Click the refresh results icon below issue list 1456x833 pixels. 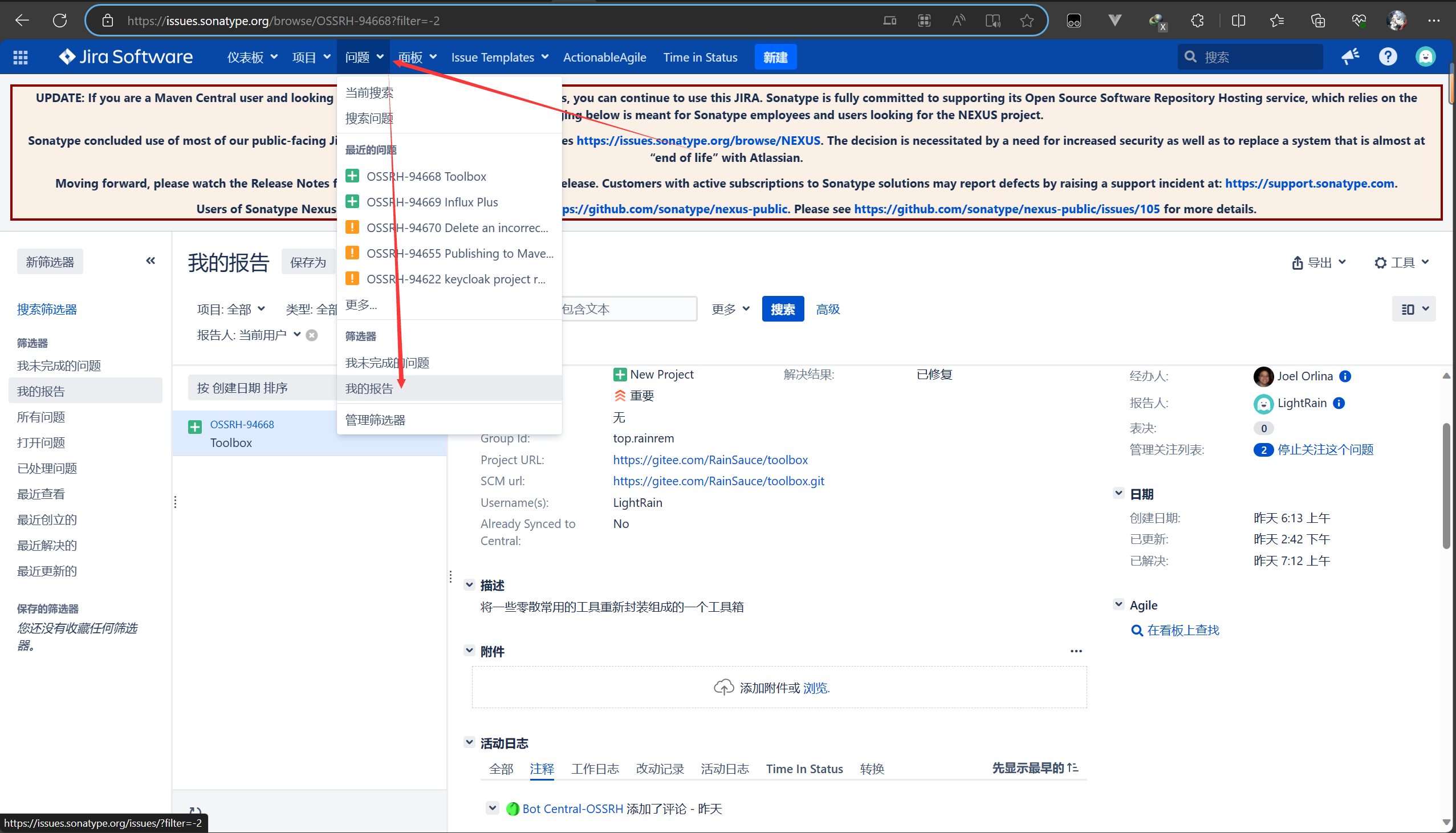click(x=195, y=811)
